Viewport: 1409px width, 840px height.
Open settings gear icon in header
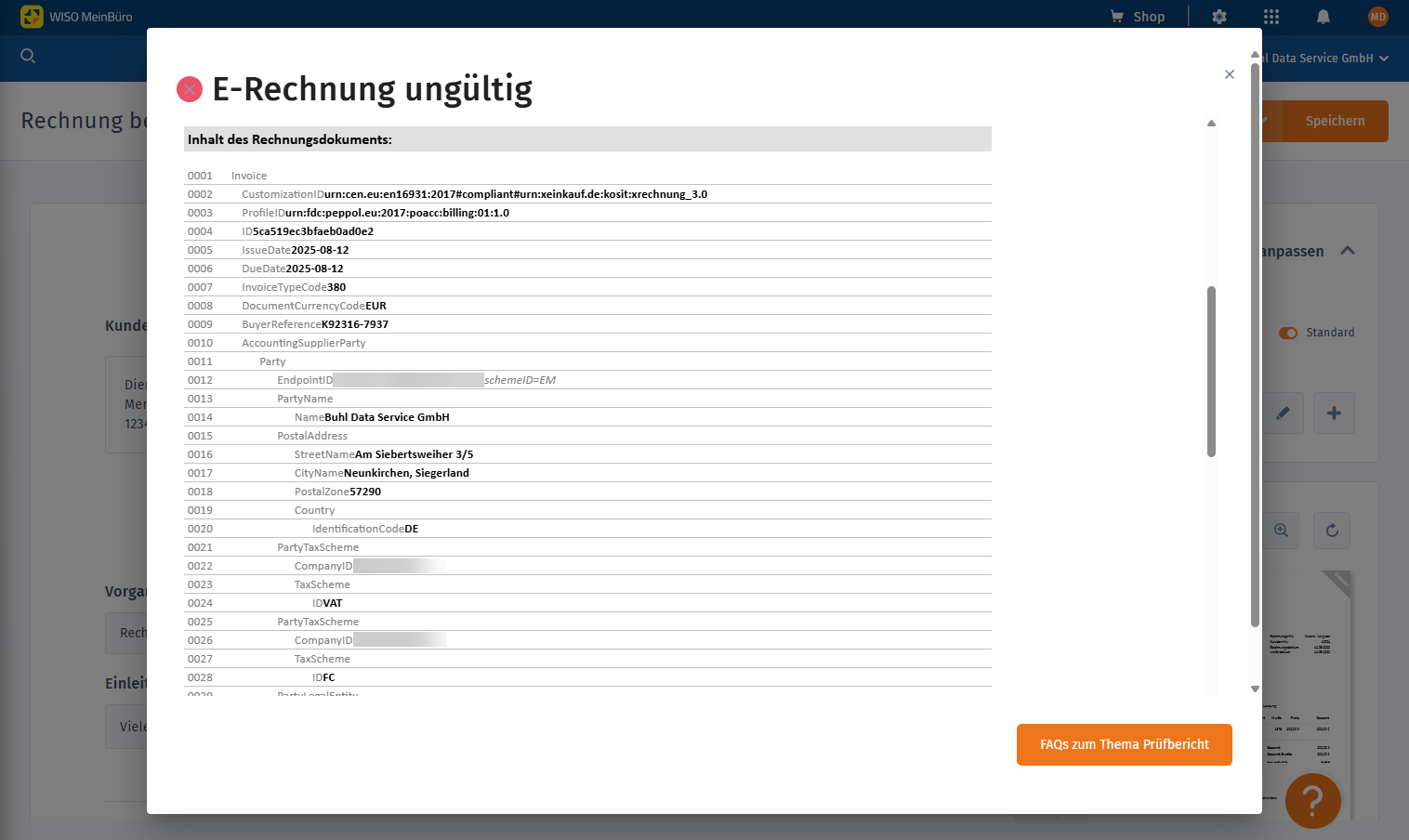click(x=1219, y=17)
